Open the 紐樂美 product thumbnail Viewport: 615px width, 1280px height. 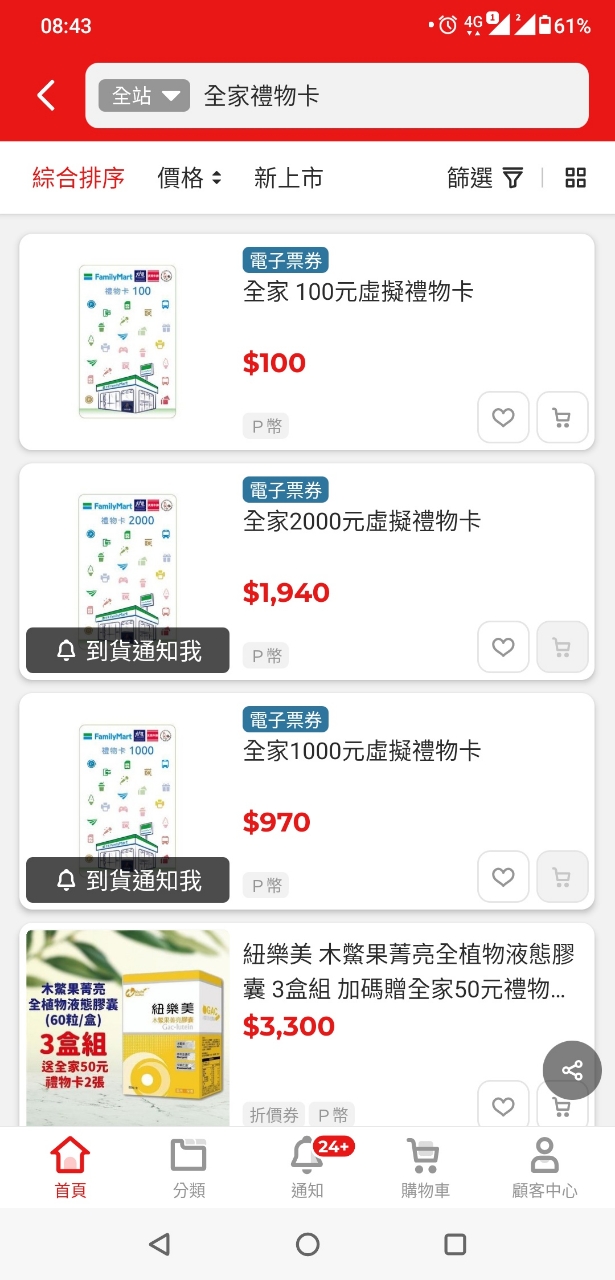pyautogui.click(x=128, y=1027)
